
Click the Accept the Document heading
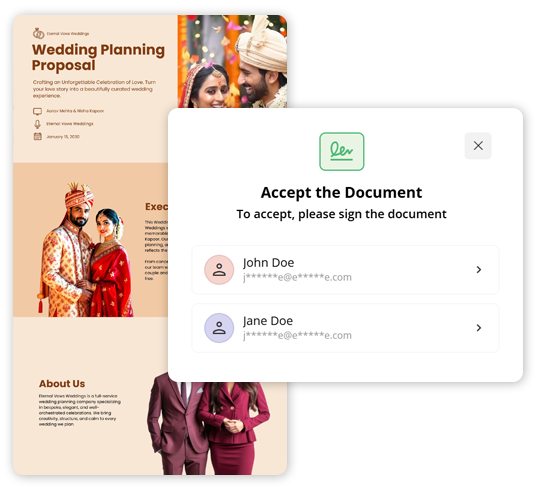341,193
